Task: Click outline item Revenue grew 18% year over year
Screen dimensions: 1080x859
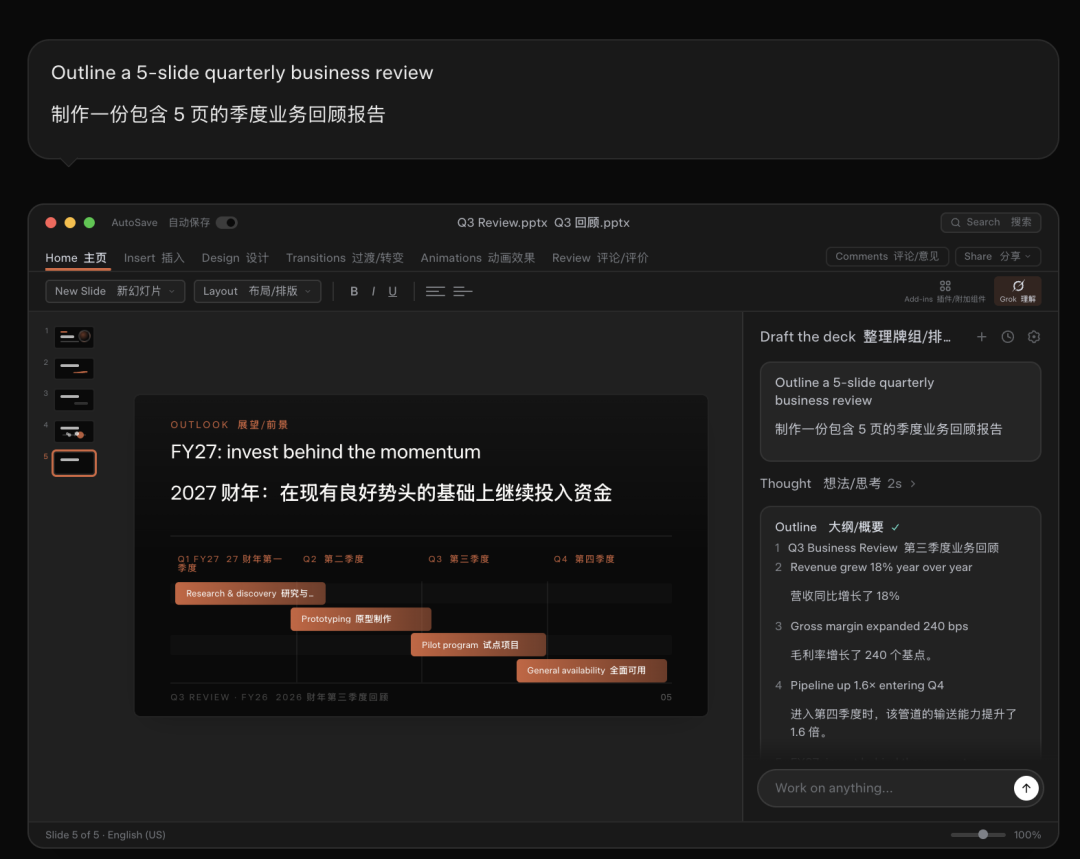Action: [x=881, y=567]
